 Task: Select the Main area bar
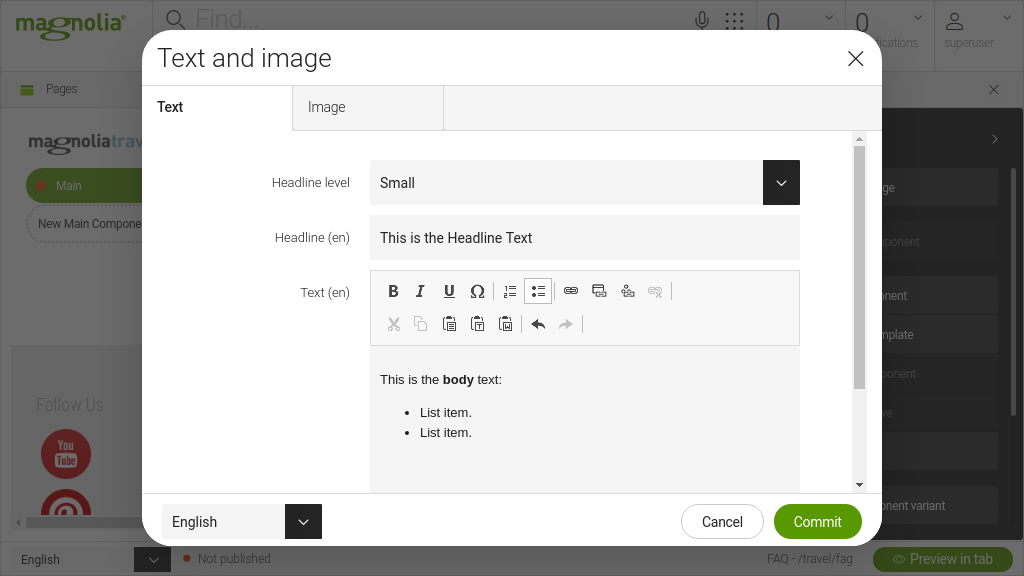pyautogui.click(x=84, y=185)
